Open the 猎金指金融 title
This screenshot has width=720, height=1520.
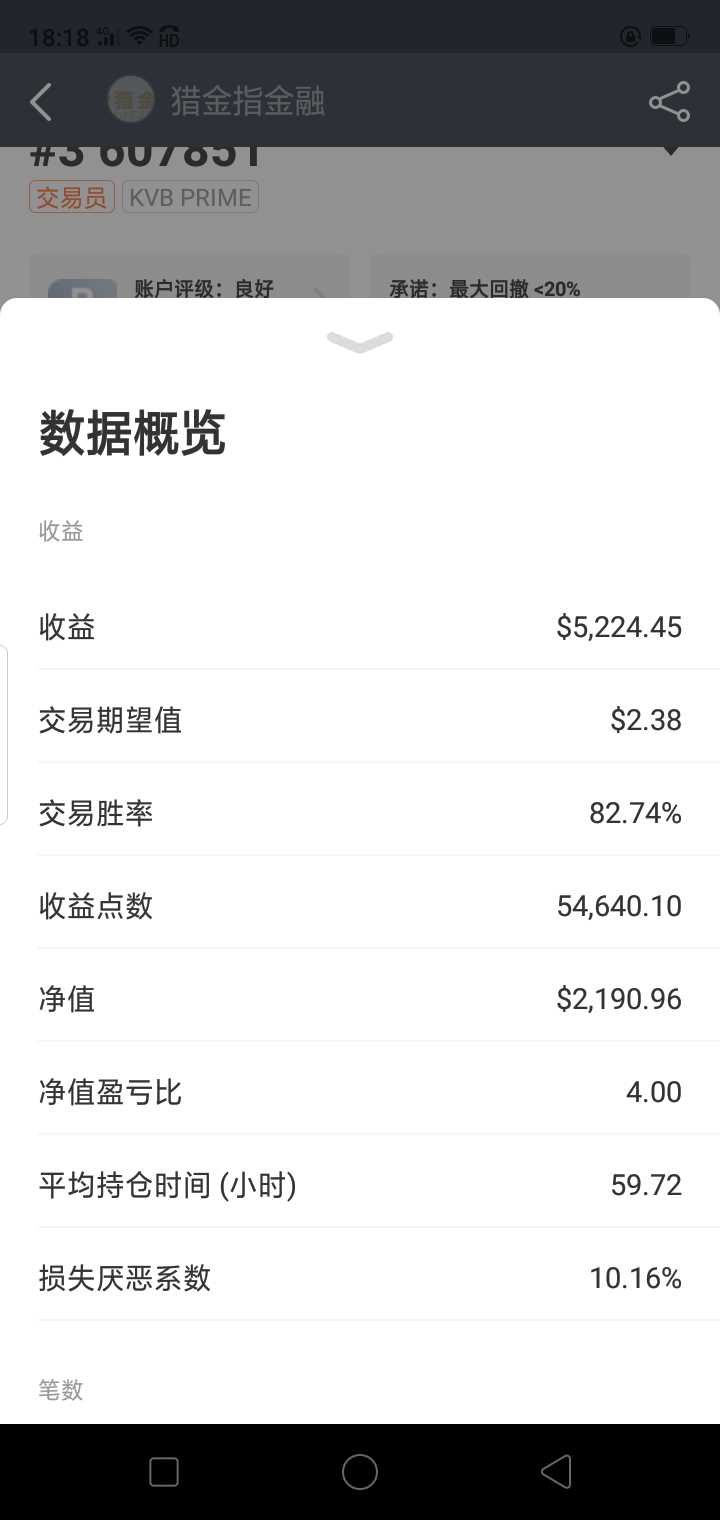click(x=248, y=102)
